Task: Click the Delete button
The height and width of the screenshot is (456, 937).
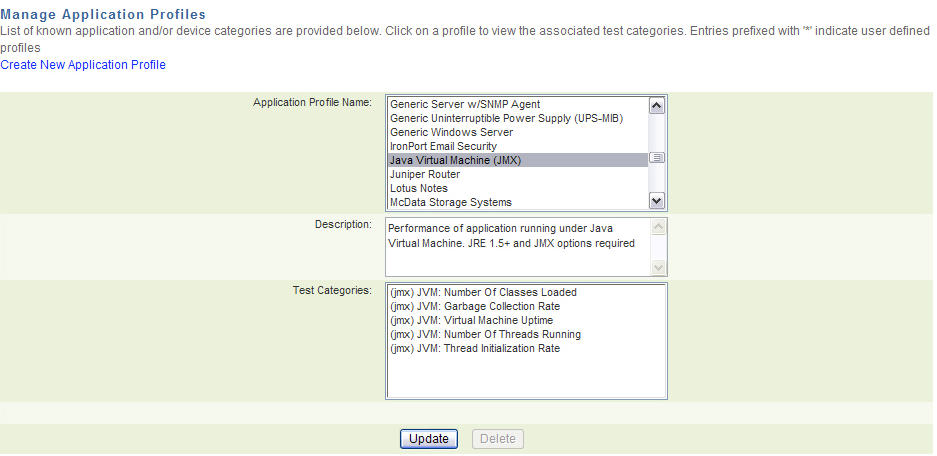Action: pyautogui.click(x=497, y=439)
